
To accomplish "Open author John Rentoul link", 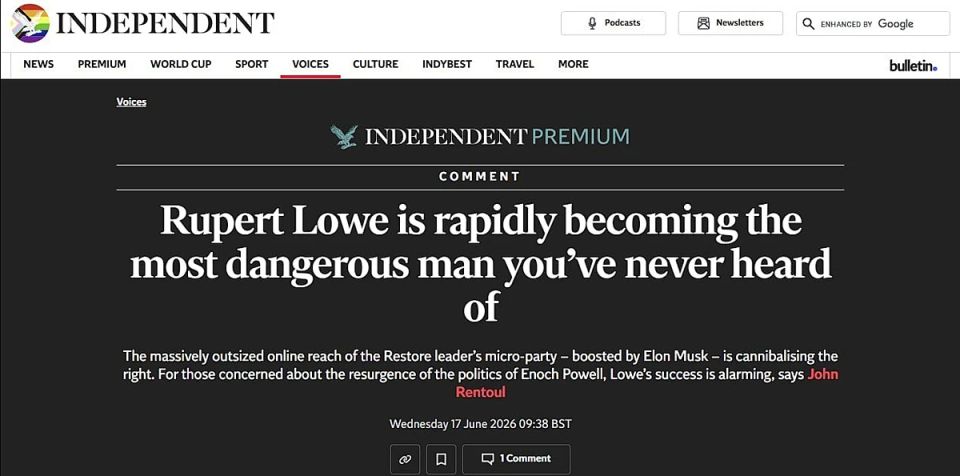I will pos(647,383).
